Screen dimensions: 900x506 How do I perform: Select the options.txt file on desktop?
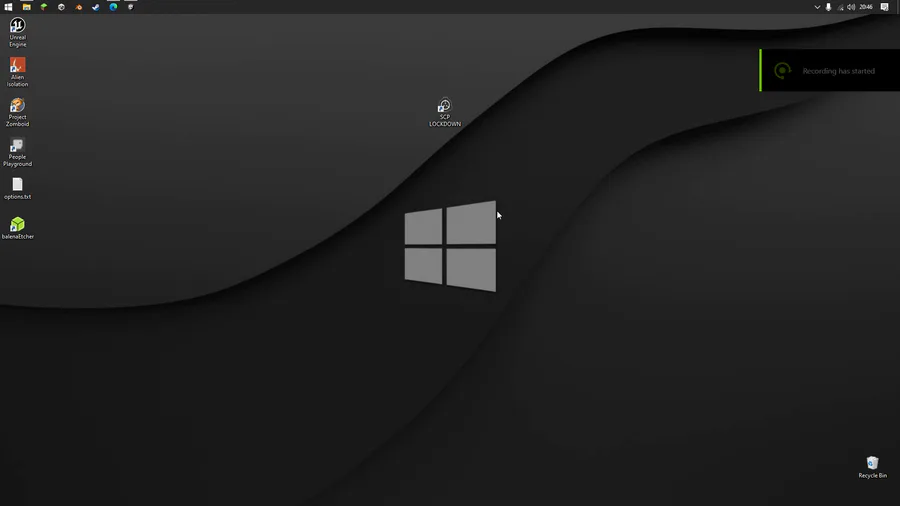coord(18,189)
